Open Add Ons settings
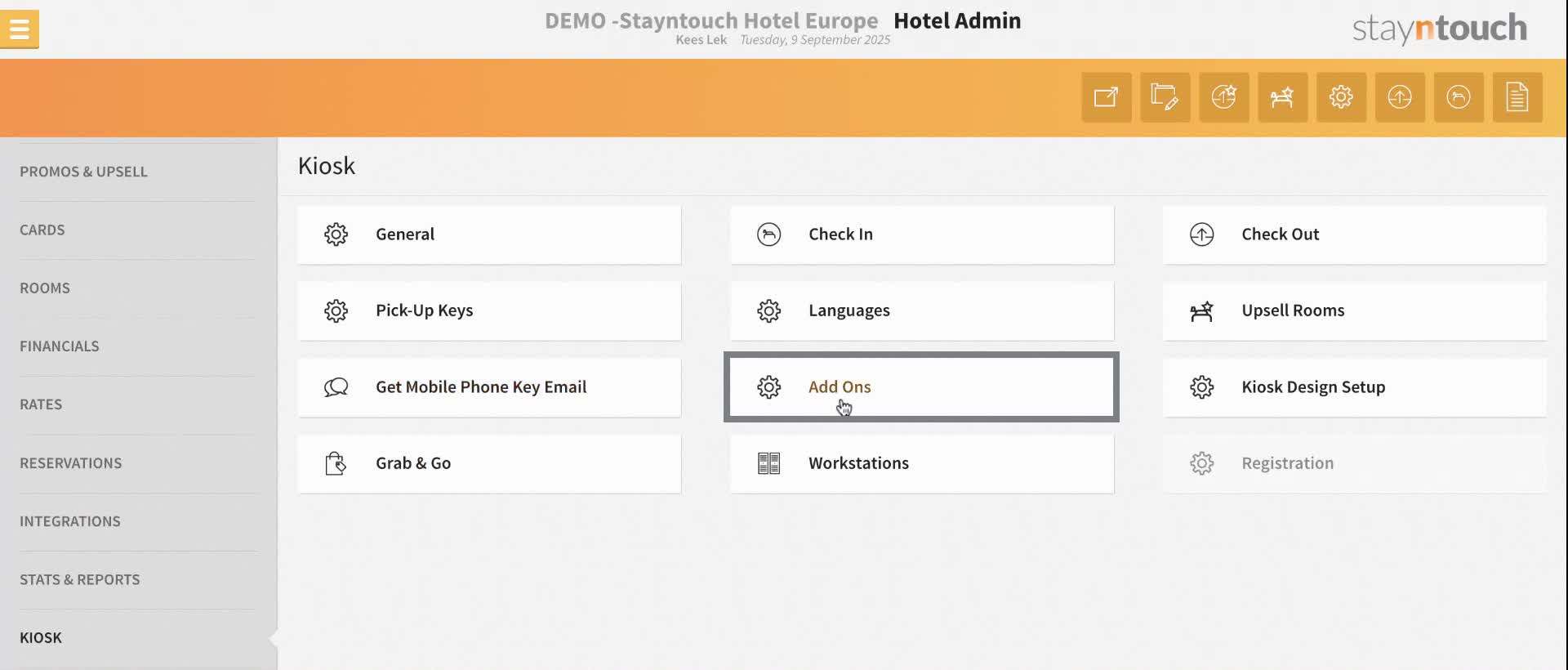The width and height of the screenshot is (1568, 670). 922,387
